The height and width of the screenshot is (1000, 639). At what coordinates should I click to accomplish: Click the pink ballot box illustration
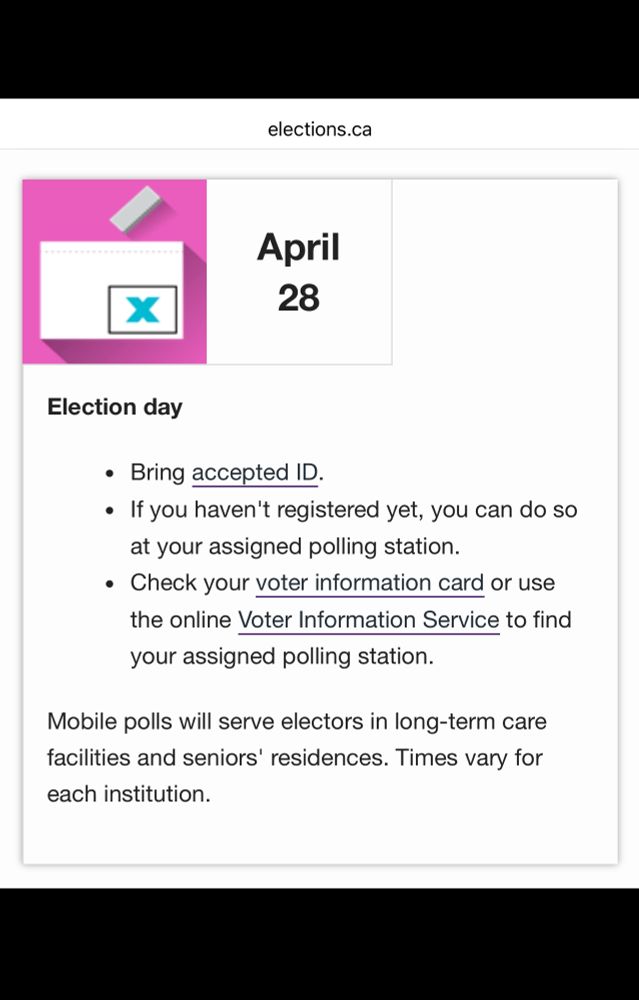point(115,272)
